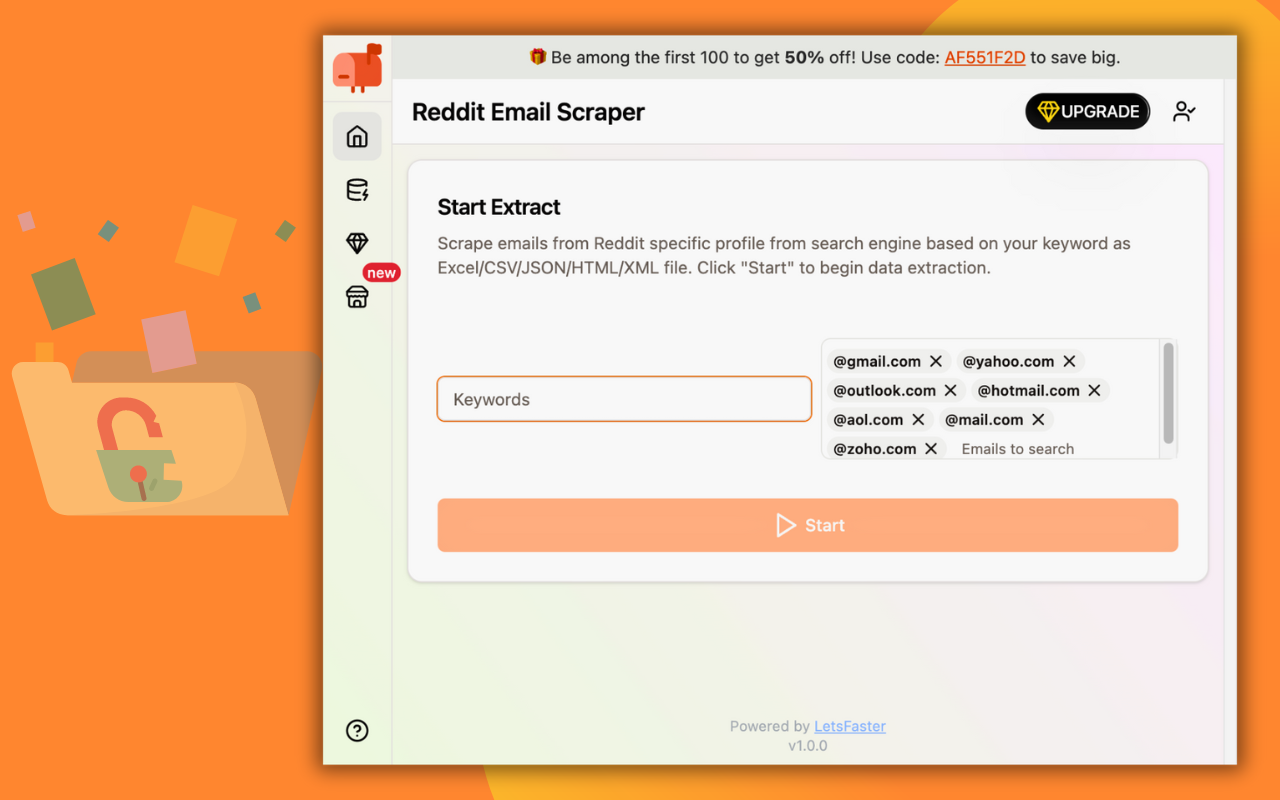Open the LetsFaster link
The image size is (1280, 800).
coord(850,726)
